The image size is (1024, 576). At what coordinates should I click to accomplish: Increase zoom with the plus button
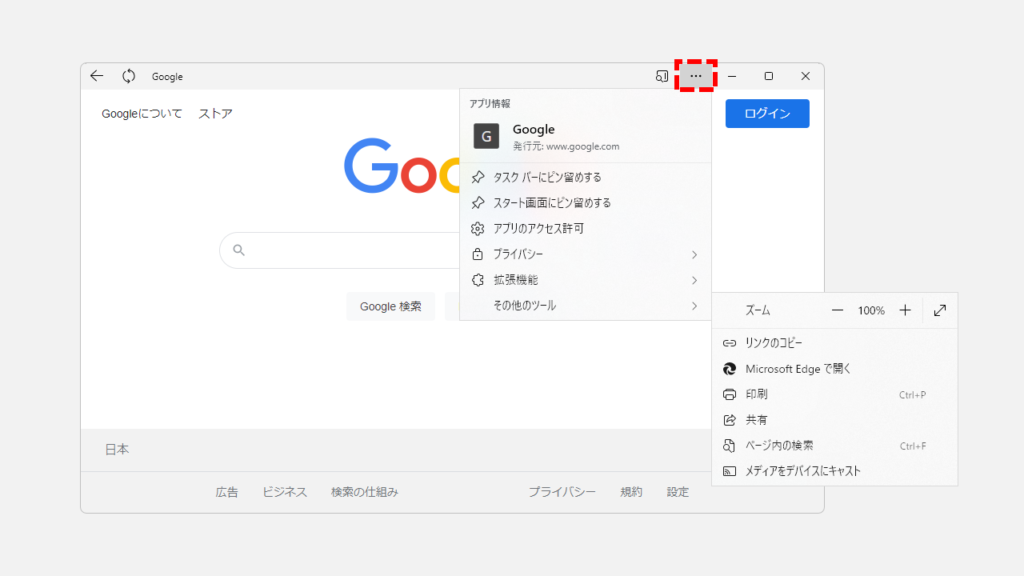tap(905, 311)
